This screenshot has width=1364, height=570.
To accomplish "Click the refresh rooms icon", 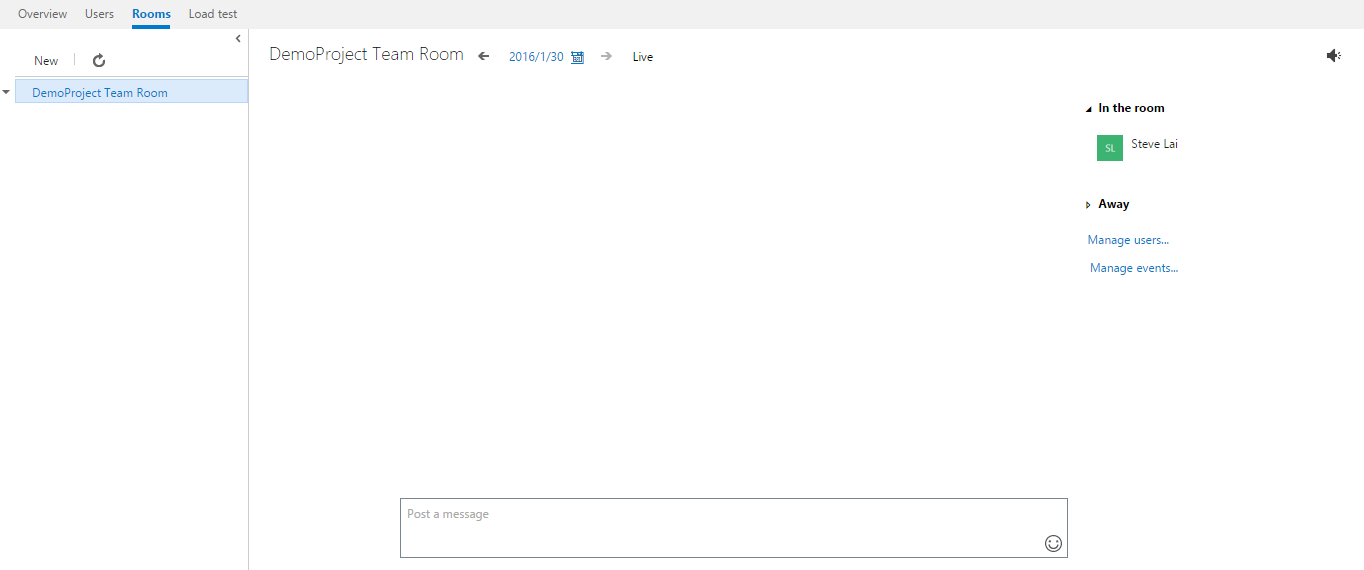I will click(99, 61).
